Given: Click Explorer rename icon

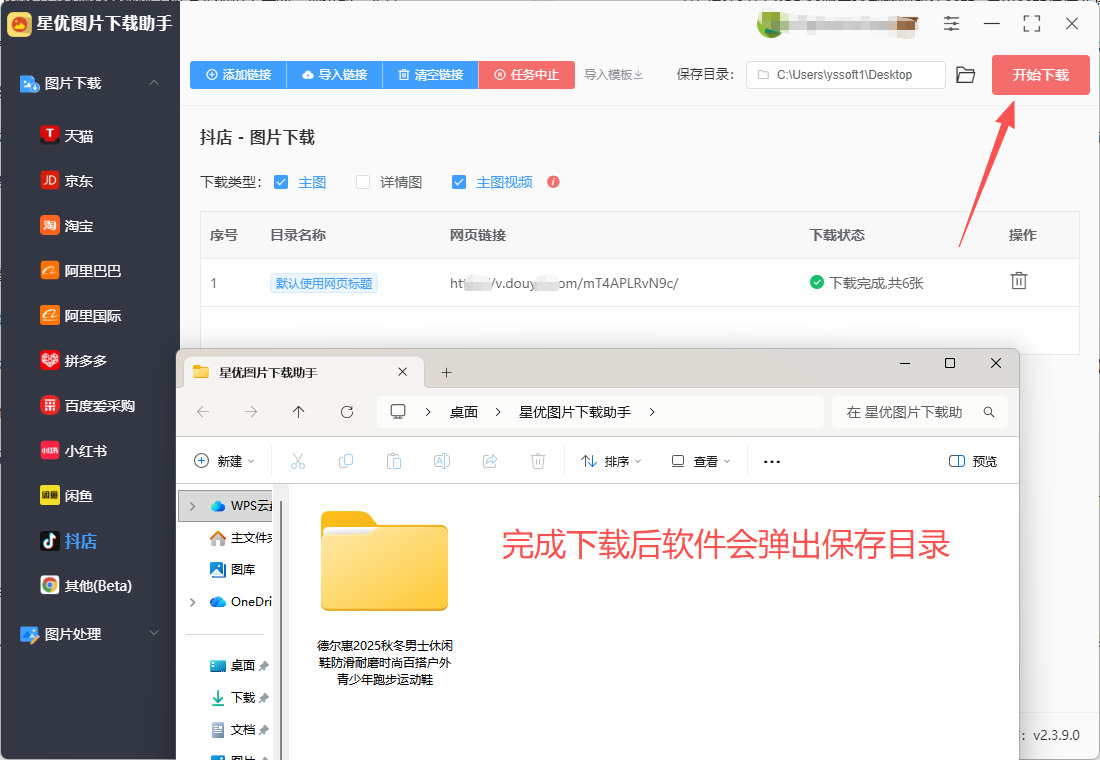Looking at the screenshot, I should click(442, 461).
